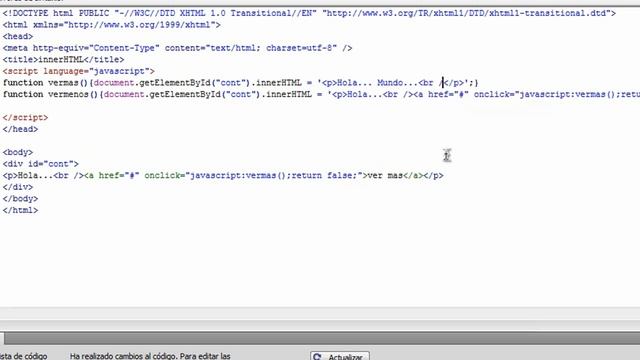Click the html xmlns opening tag line
The width and height of the screenshot is (640, 360).
point(111,25)
